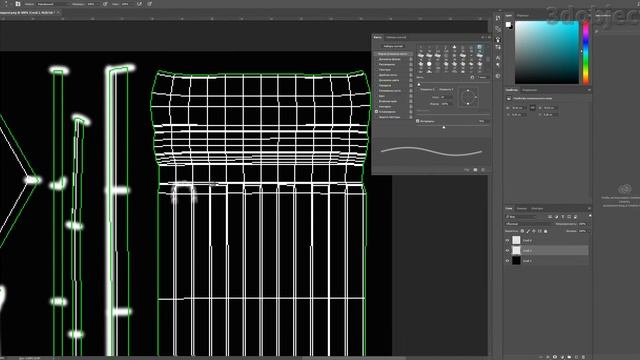
Task: Filter layers by type layers icon
Action: pyautogui.click(x=562, y=217)
